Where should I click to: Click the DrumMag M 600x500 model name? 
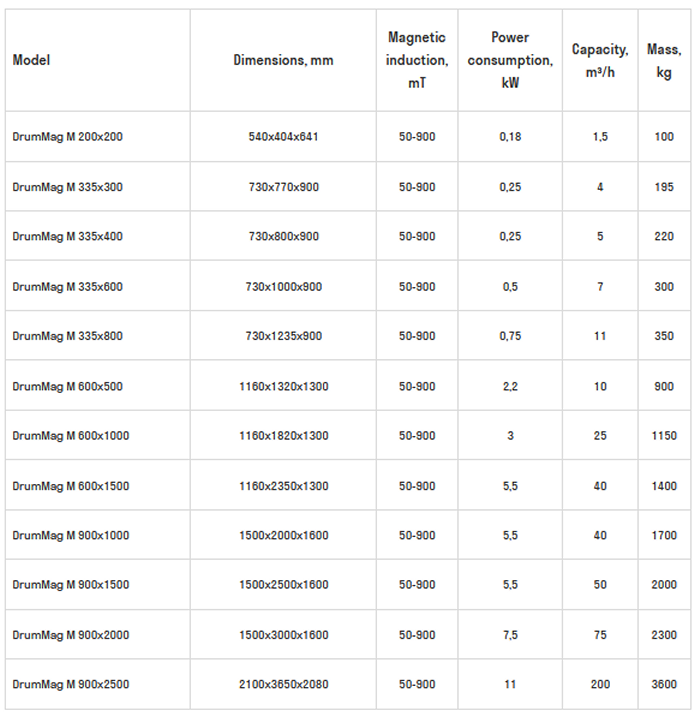click(67, 386)
